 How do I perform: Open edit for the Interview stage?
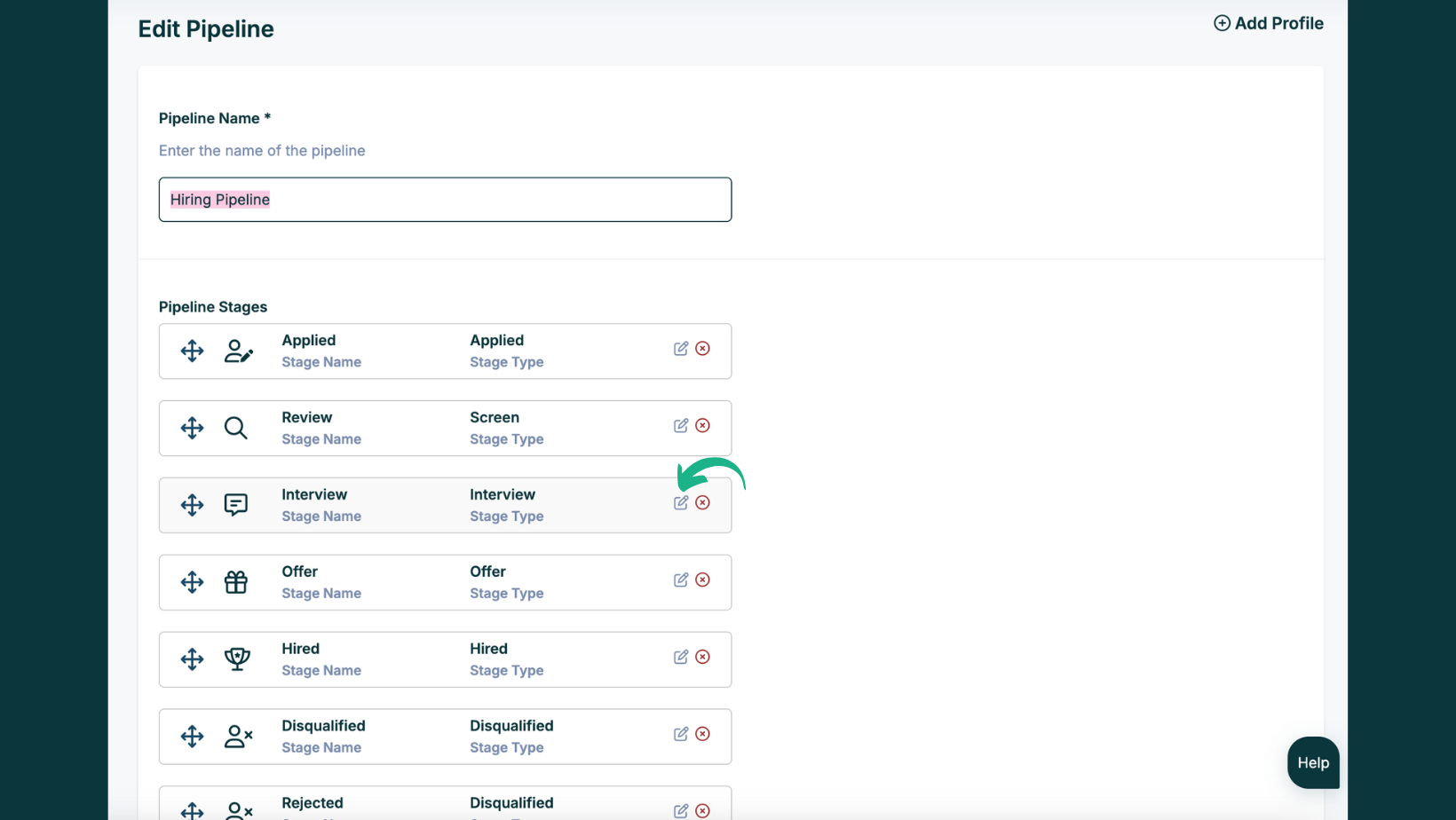[680, 503]
